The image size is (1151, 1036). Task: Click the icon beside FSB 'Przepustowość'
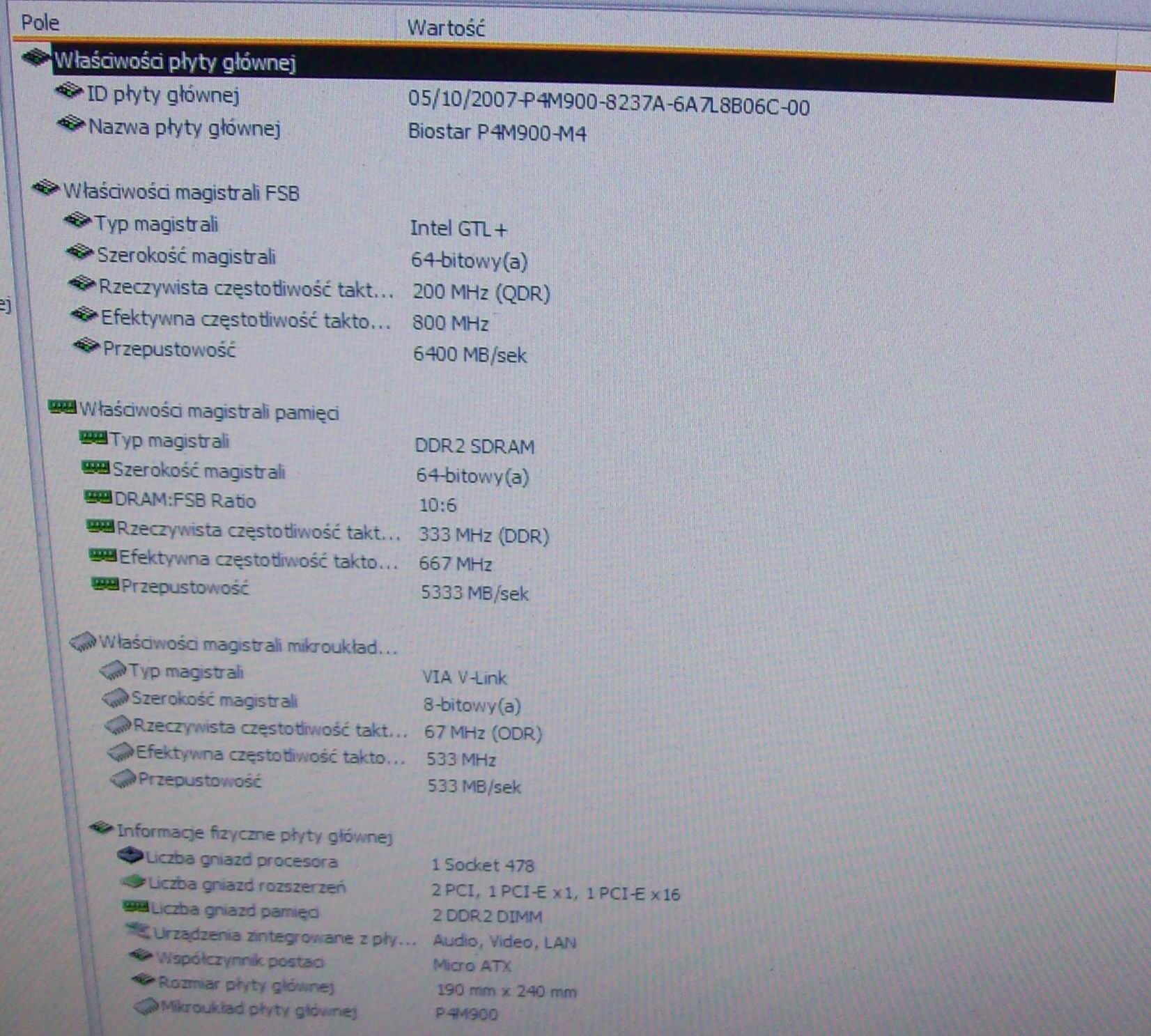tap(86, 345)
